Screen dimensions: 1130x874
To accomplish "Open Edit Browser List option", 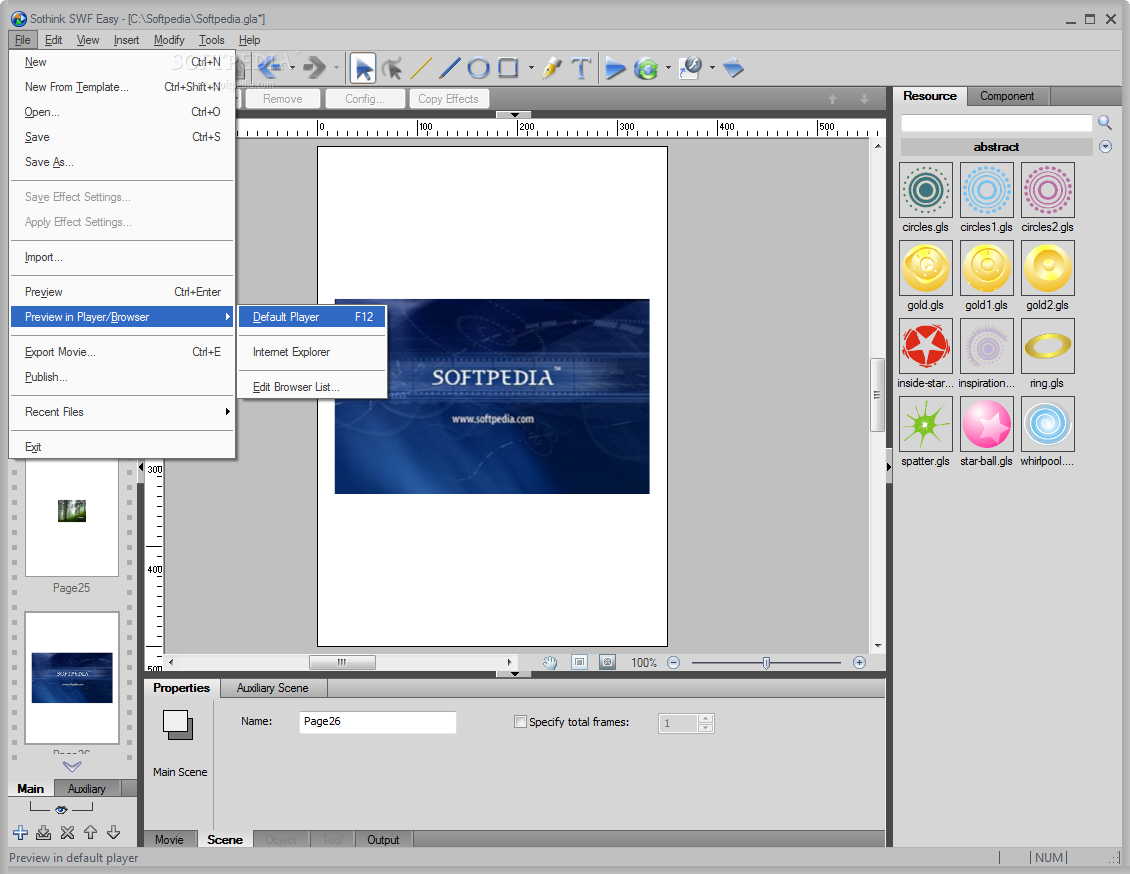I will [312, 387].
